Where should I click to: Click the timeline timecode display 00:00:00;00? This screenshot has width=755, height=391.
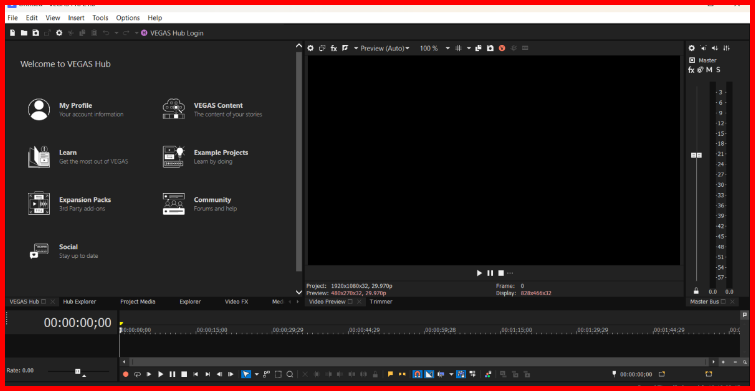pyautogui.click(x=78, y=323)
